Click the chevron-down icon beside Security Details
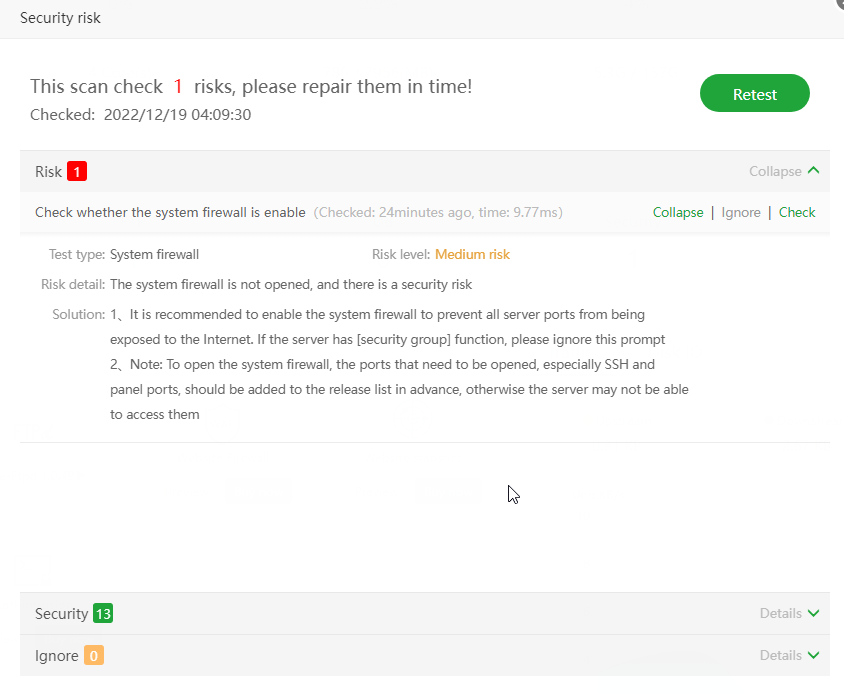 [813, 614]
